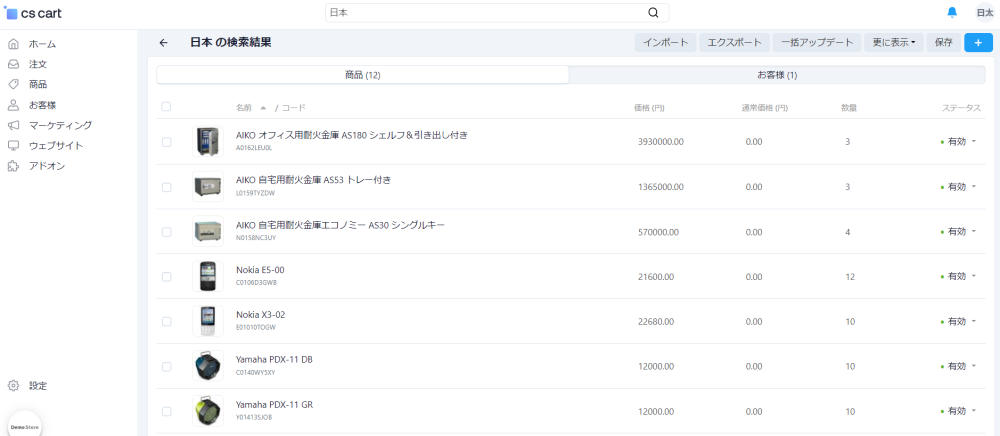
Task: Click the blue plus add button
Action: (978, 43)
